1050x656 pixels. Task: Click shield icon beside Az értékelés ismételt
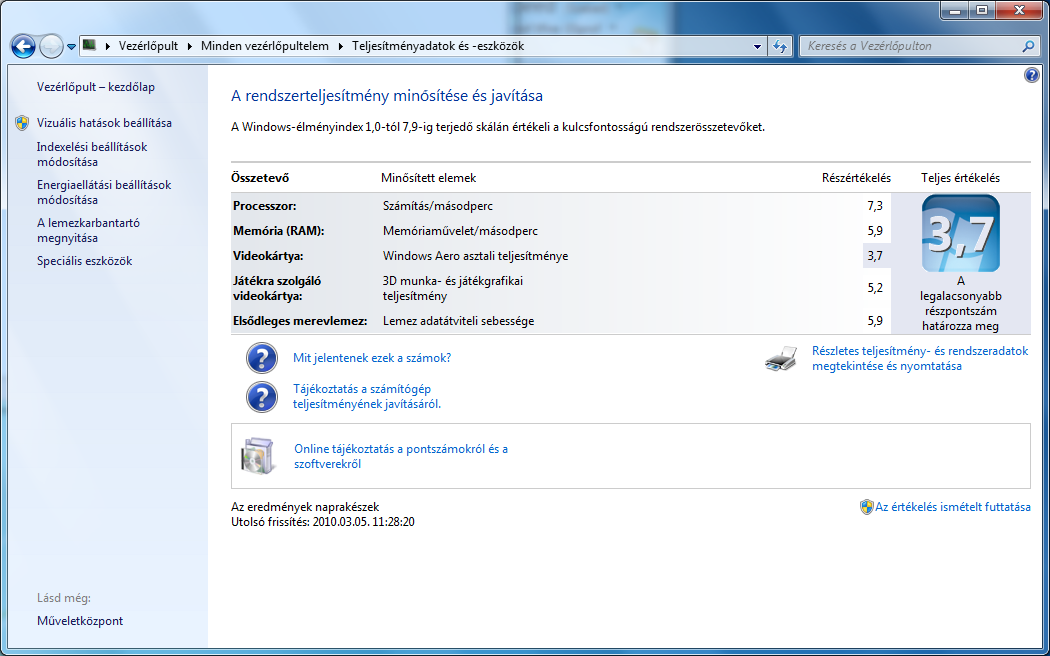pyautogui.click(x=867, y=507)
